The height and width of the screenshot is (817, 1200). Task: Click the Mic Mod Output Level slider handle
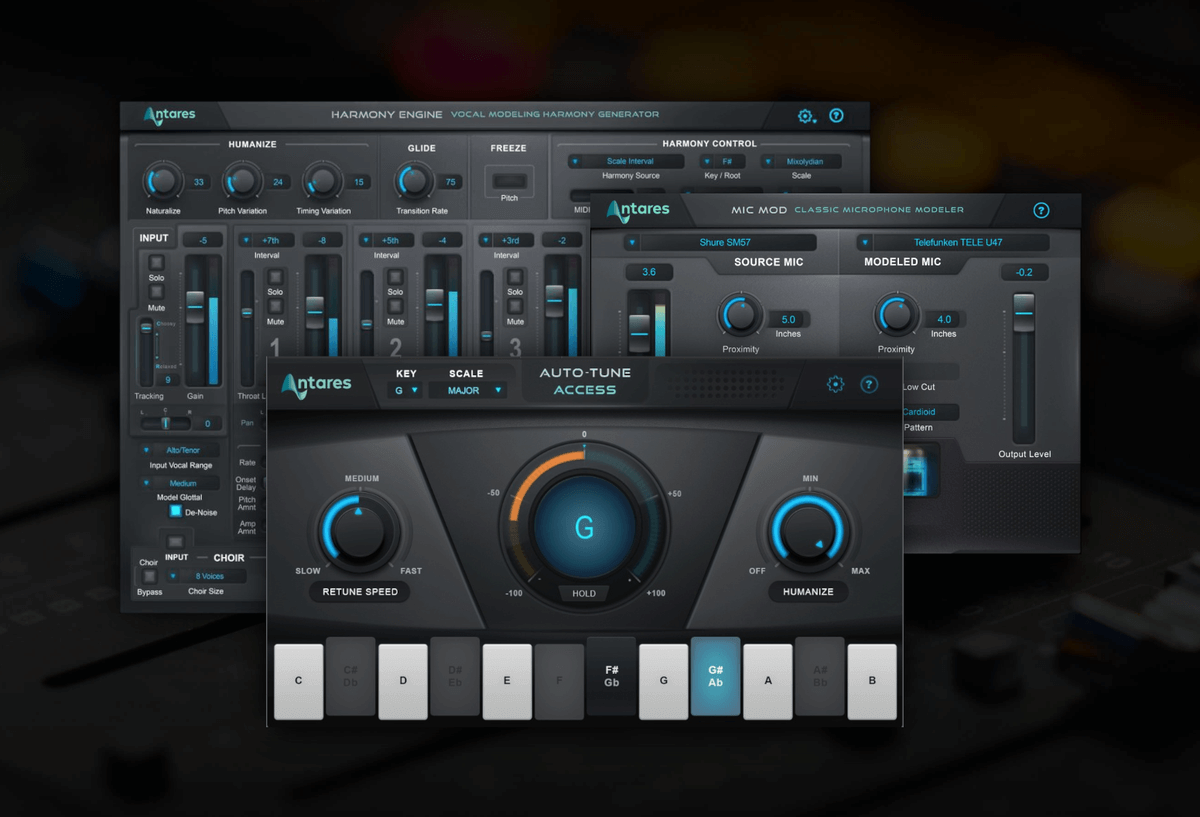tap(1024, 313)
